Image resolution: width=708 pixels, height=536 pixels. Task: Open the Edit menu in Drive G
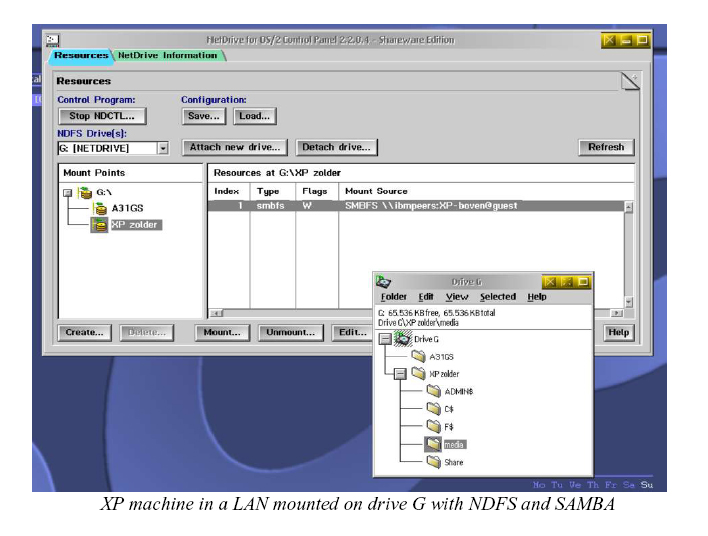click(425, 297)
